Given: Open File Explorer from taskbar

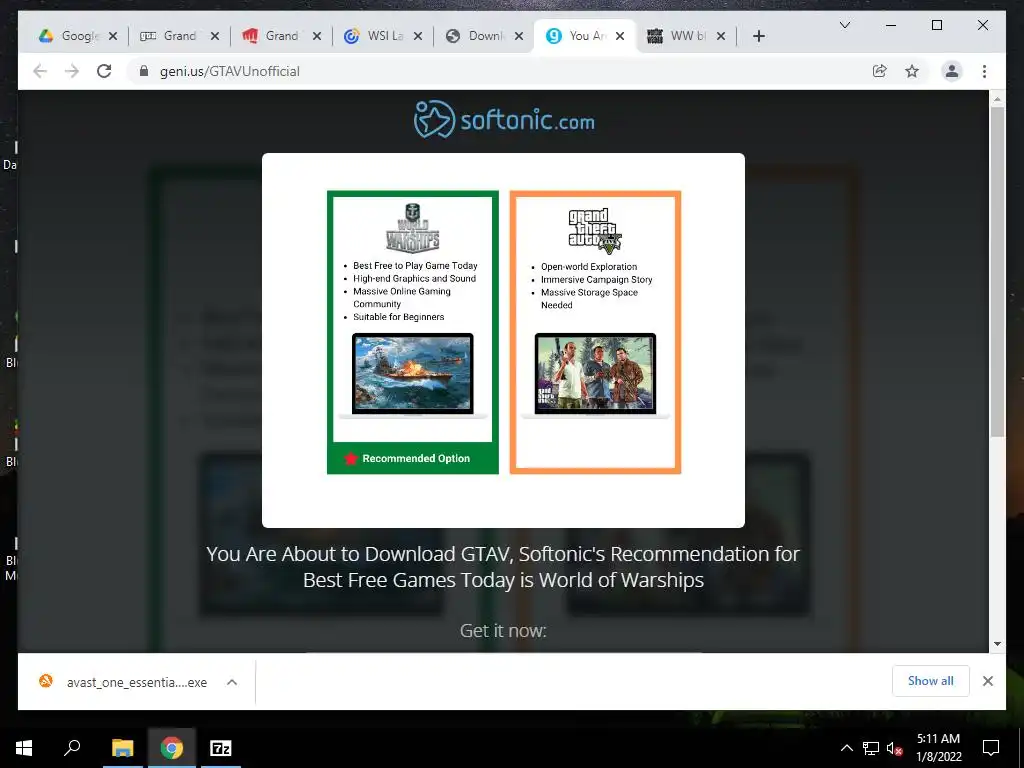Looking at the screenshot, I should tap(122, 748).
